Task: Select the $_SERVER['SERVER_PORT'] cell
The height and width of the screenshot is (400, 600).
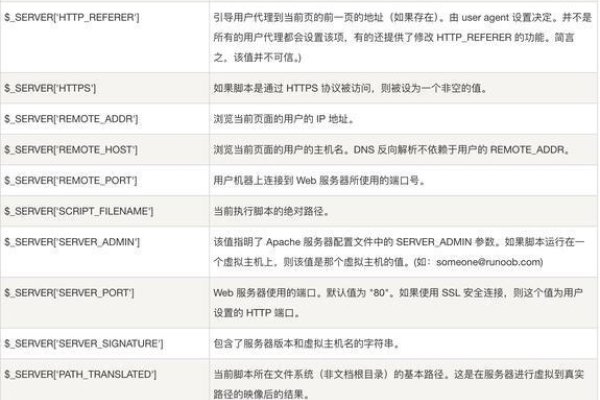Action: [105, 303]
